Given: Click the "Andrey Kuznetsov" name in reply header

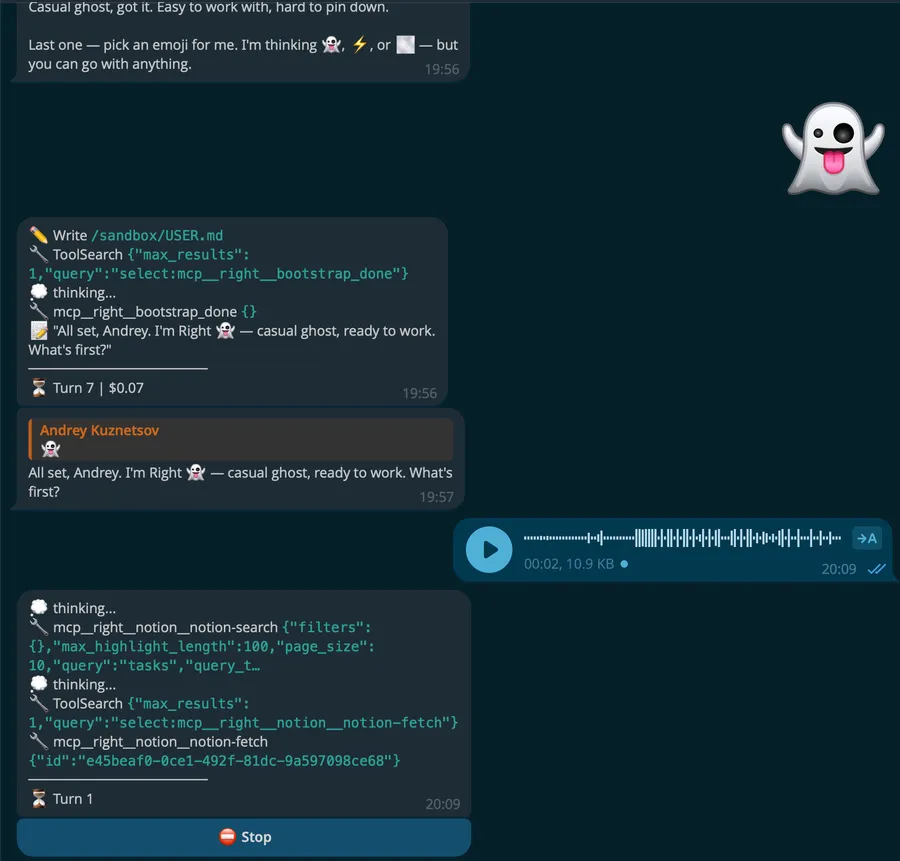Looking at the screenshot, I should click(x=99, y=430).
